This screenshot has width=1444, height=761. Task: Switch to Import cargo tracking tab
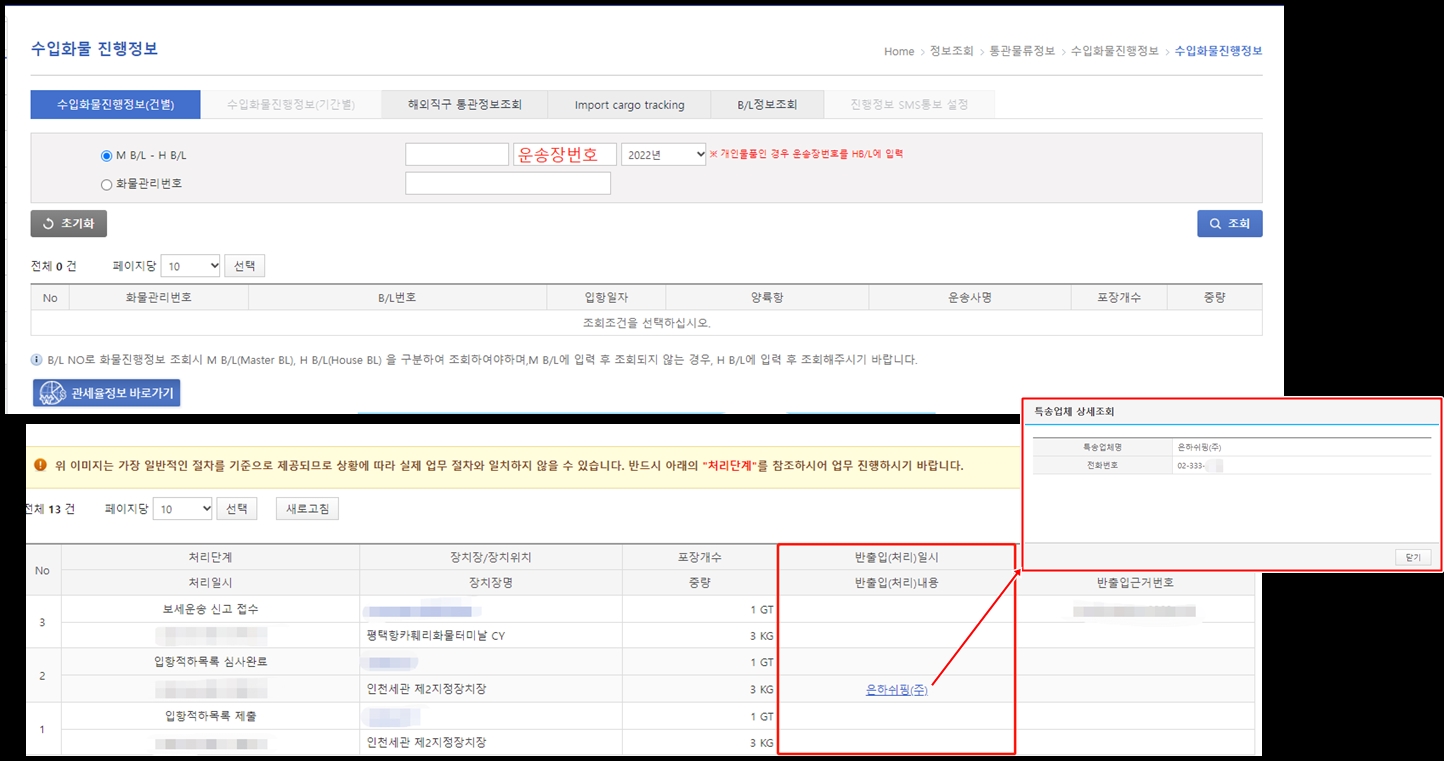630,104
